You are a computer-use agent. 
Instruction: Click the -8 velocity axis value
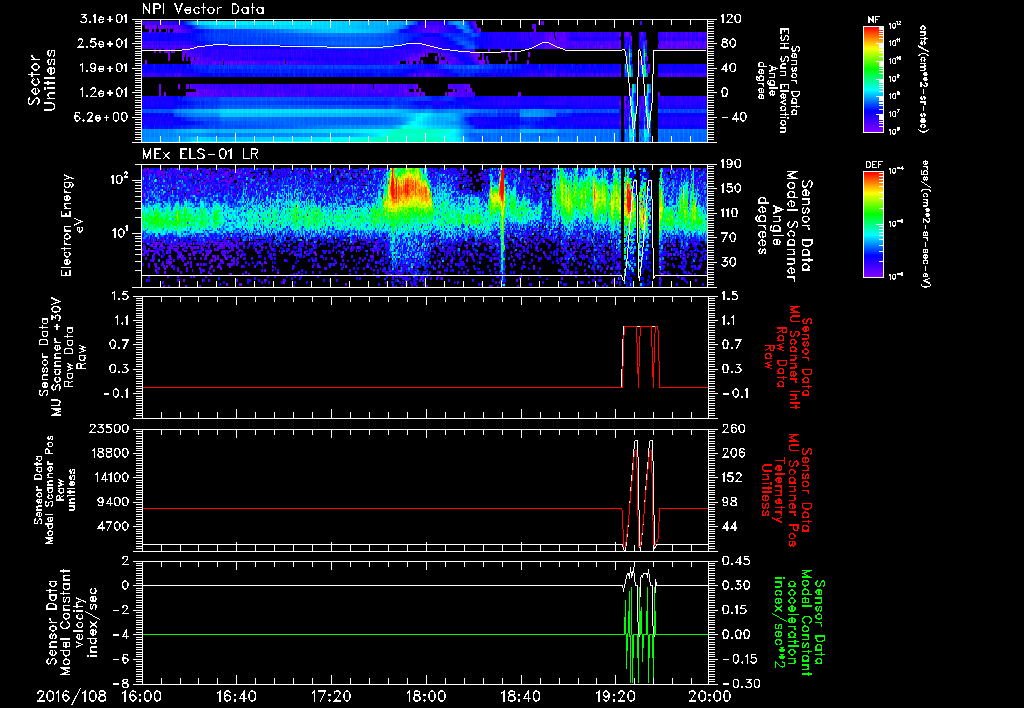click(x=122, y=683)
